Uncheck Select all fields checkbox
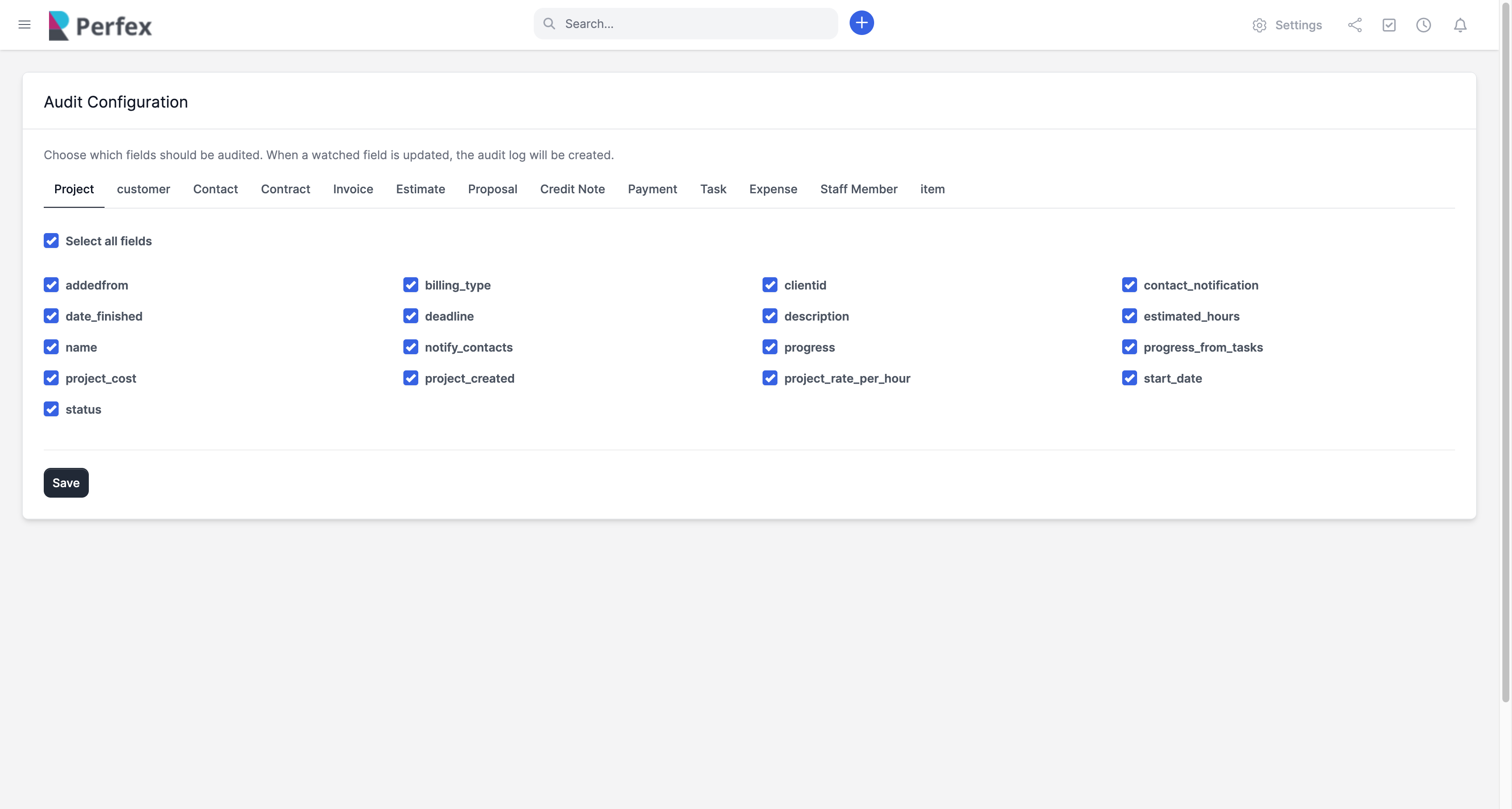 51,241
